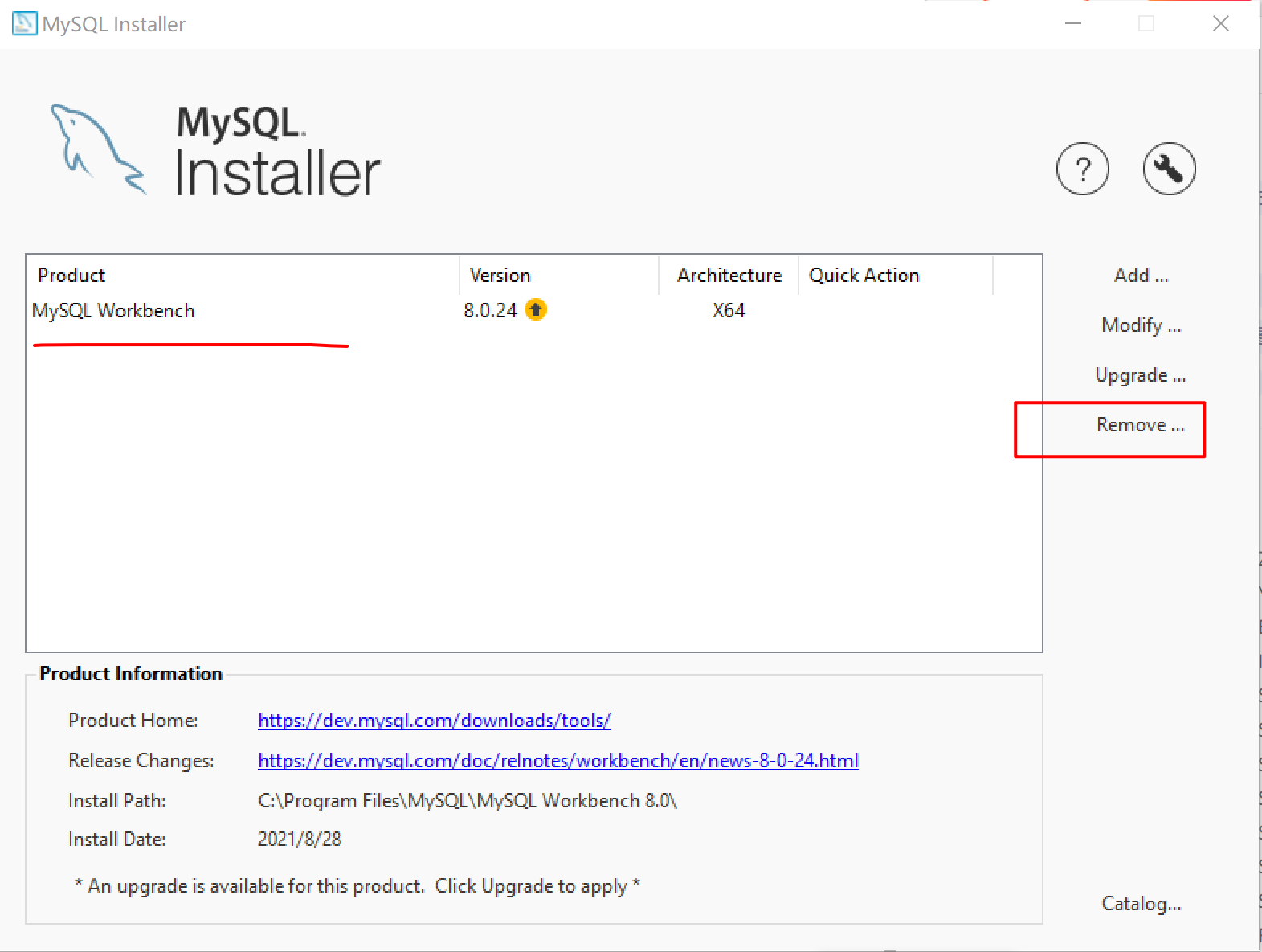The height and width of the screenshot is (952, 1262).
Task: Click the upgrade available arrow icon beside 8.0.24
Action: coord(536,309)
